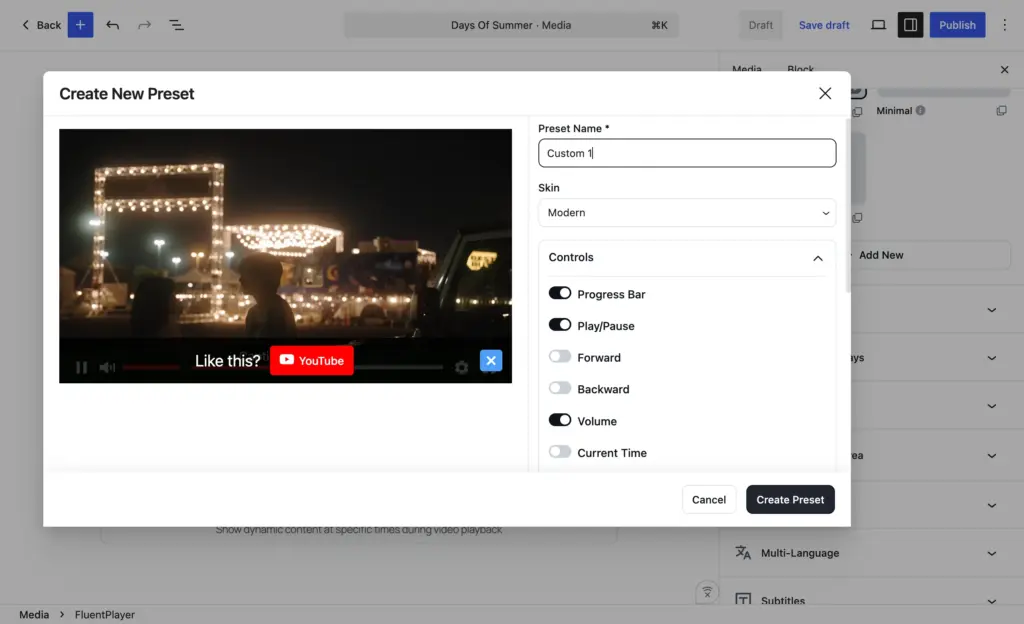
Task: Enable the Forward control toggle
Action: pyautogui.click(x=560, y=356)
